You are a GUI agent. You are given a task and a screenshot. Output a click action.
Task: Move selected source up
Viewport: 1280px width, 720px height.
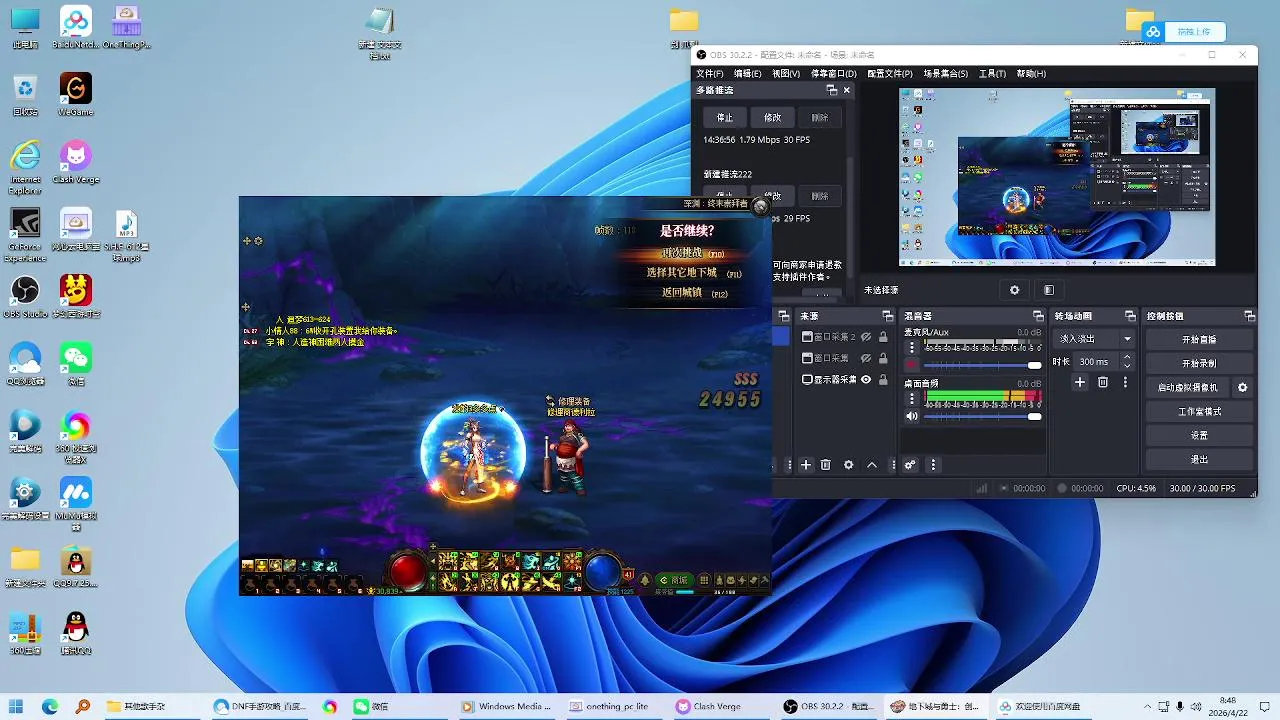tap(872, 465)
